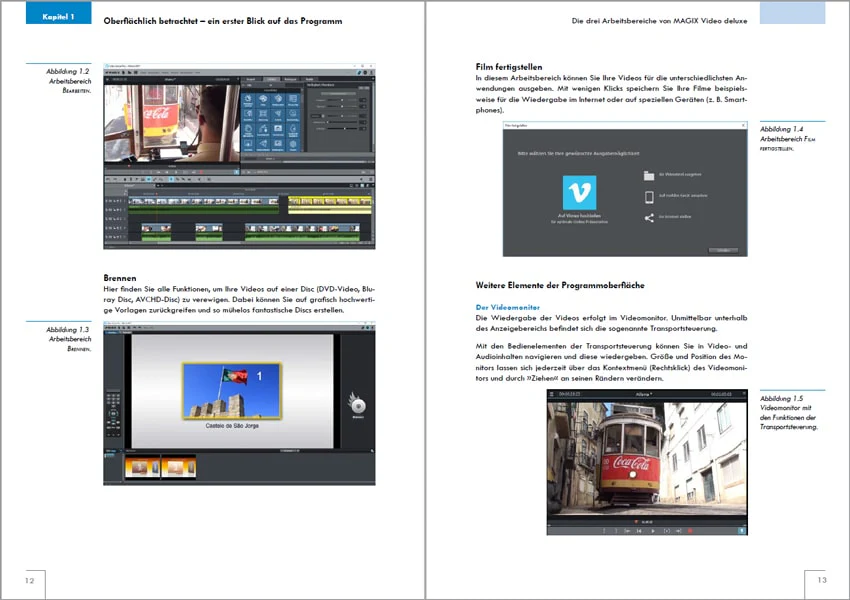Click the blue icon at monitor's bottom right
The image size is (850, 600).
point(742,531)
